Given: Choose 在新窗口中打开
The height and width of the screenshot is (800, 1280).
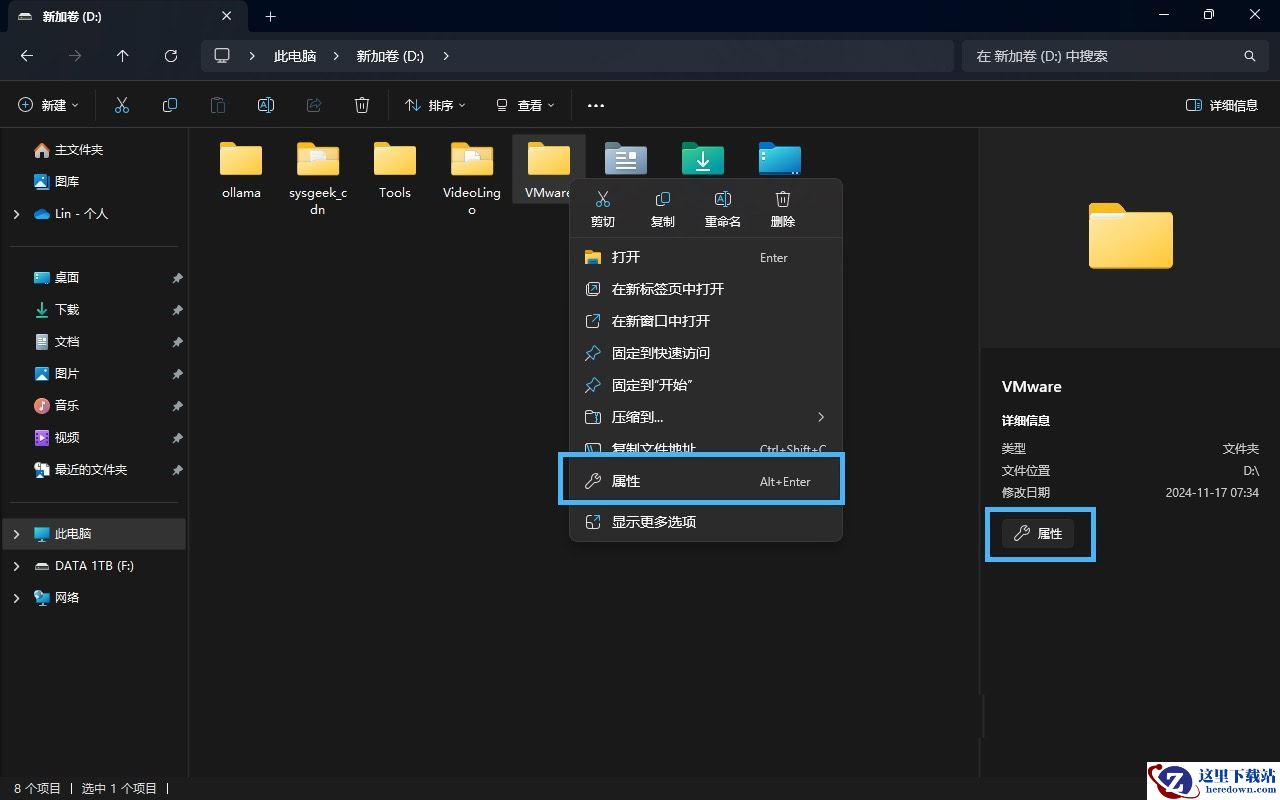Looking at the screenshot, I should 706,321.
